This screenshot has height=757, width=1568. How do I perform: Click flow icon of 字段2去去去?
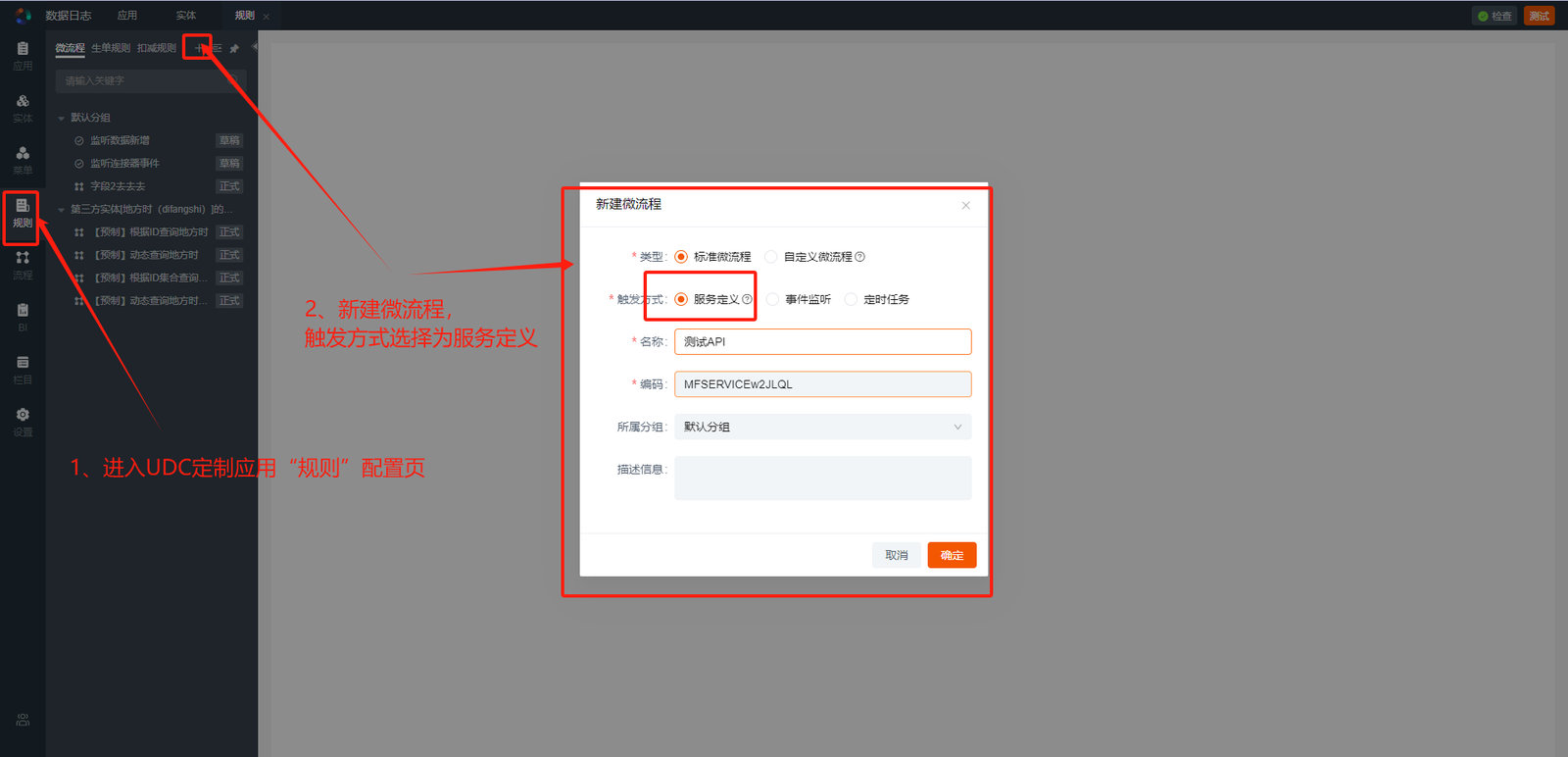[79, 186]
